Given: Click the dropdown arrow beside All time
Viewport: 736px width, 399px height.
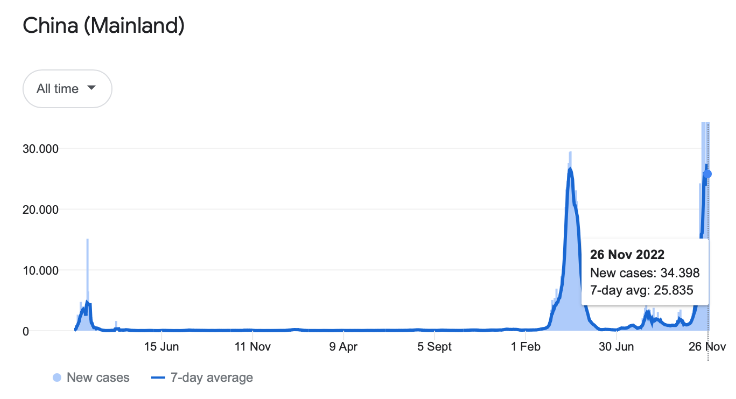Looking at the screenshot, I should point(92,88).
